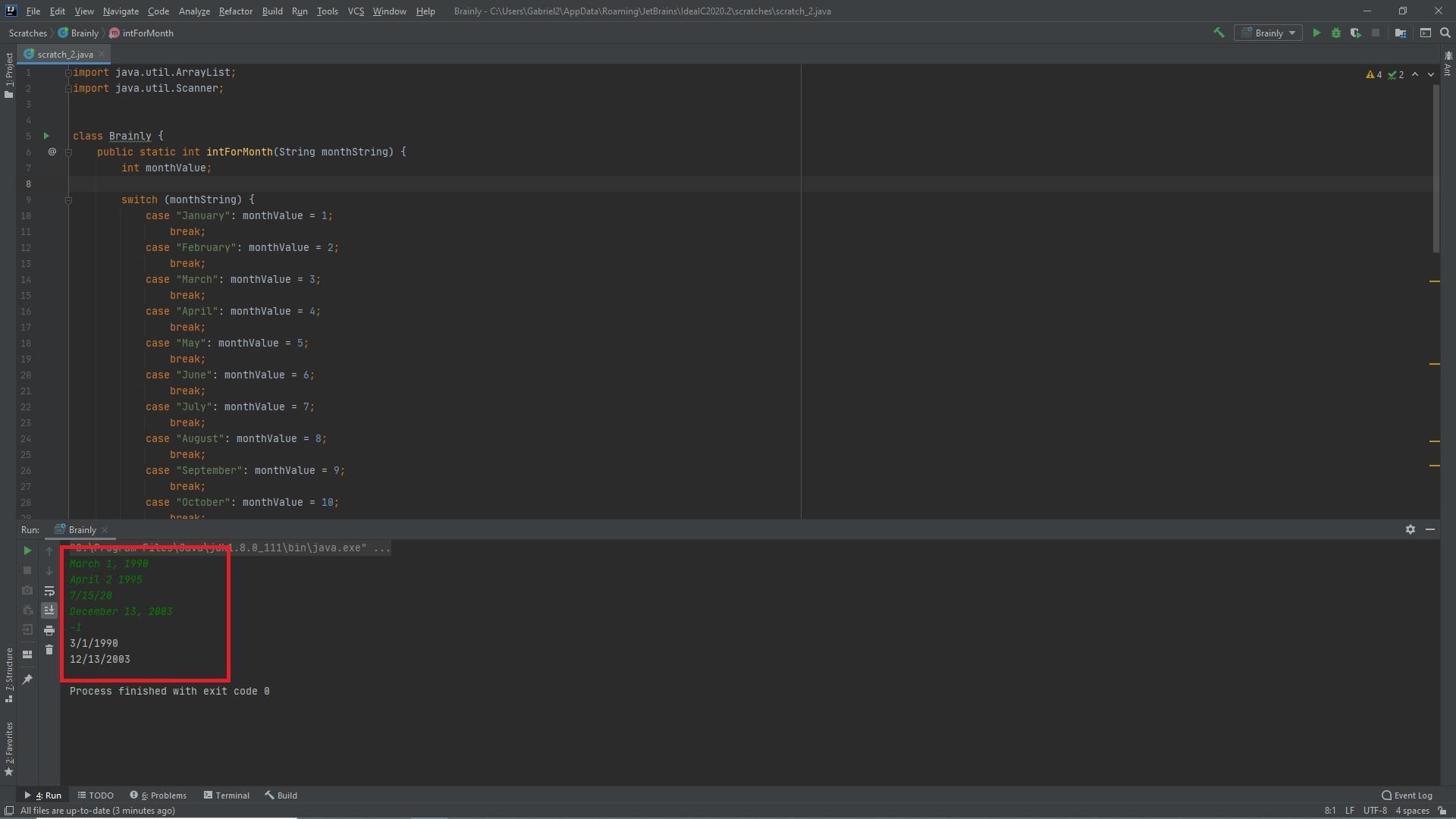1456x819 pixels.
Task: Open the Refactor menu
Action: (235, 11)
